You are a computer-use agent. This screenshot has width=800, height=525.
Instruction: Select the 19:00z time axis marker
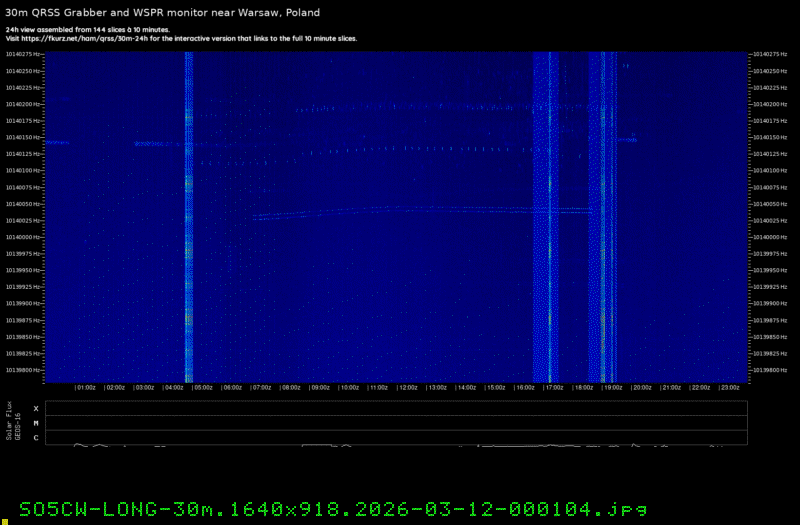(612, 387)
